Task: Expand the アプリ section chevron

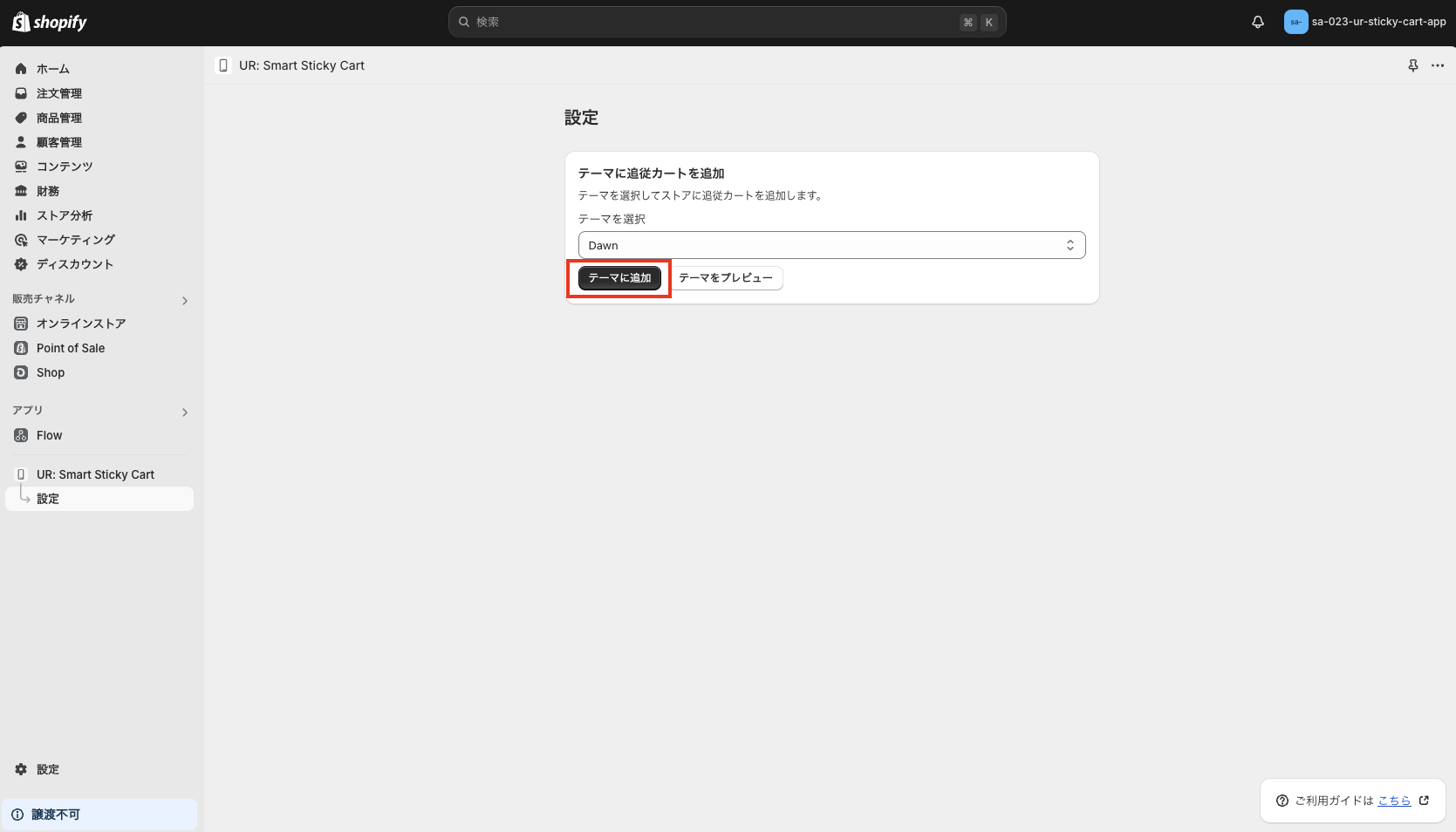Action: pyautogui.click(x=185, y=413)
